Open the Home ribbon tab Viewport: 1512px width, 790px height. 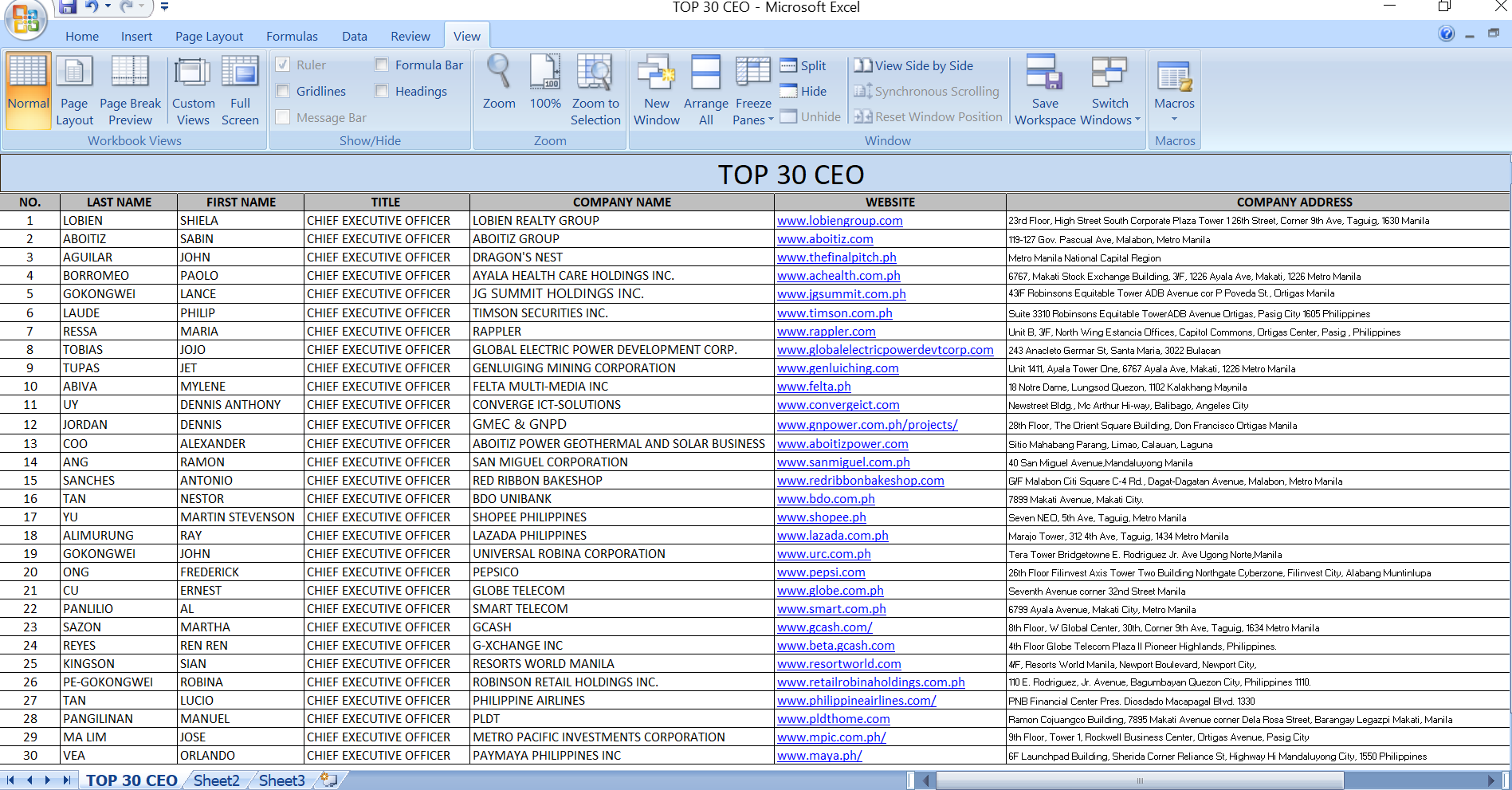82,36
